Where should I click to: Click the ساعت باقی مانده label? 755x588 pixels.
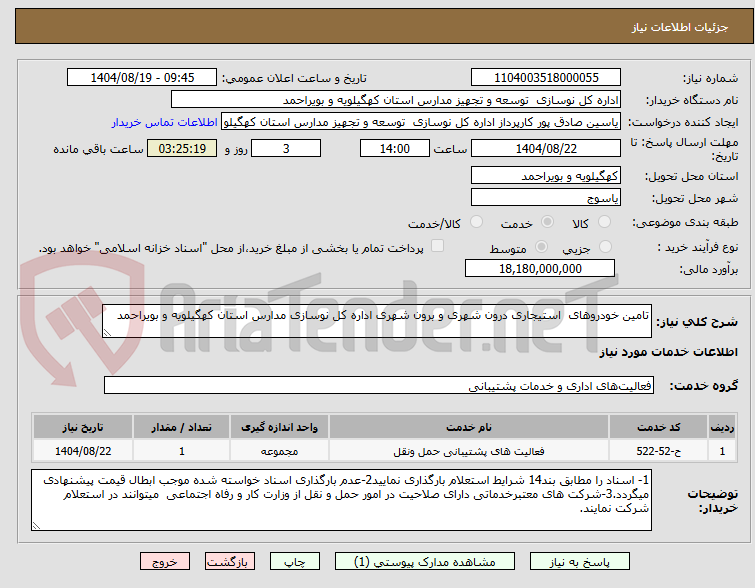98,149
